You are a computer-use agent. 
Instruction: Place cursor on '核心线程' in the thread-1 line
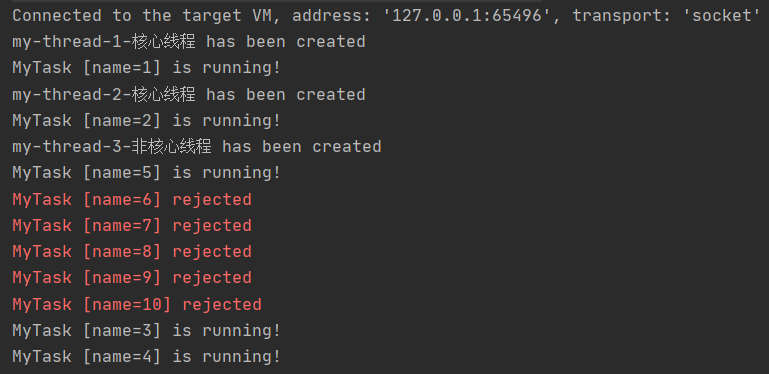click(163, 42)
